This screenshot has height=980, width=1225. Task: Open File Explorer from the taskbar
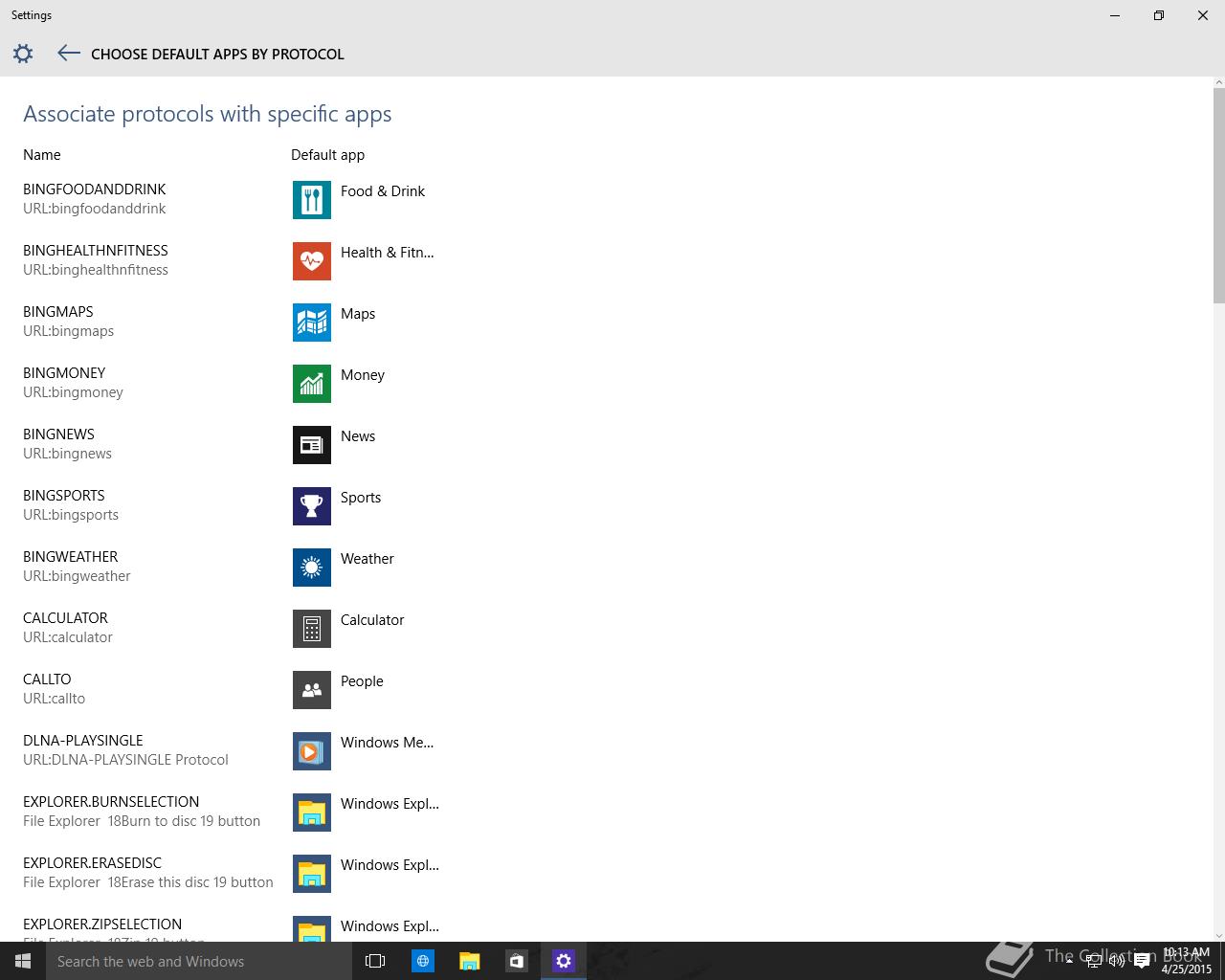tap(469, 961)
